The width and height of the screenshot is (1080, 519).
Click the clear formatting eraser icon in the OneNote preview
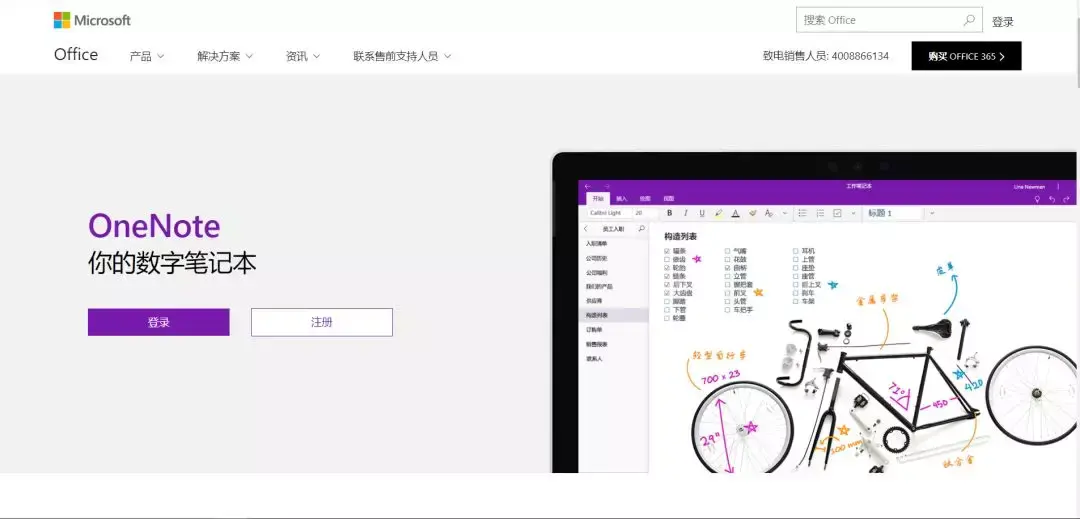point(752,213)
